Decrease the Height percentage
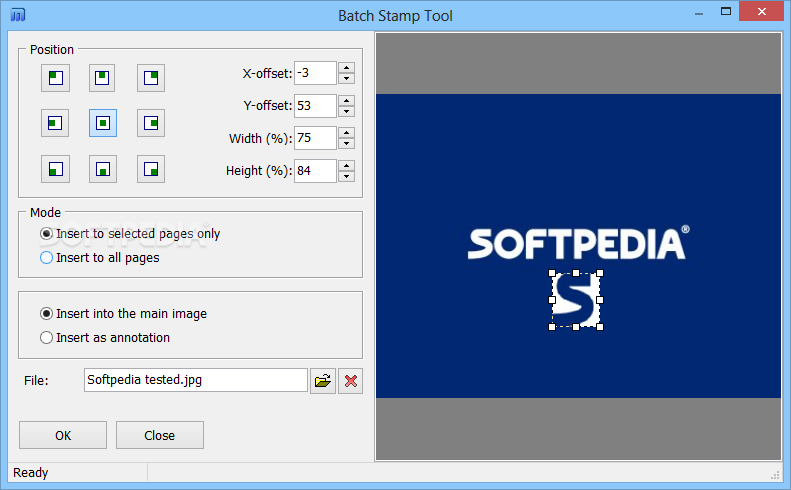This screenshot has width=791, height=490. (x=346, y=177)
